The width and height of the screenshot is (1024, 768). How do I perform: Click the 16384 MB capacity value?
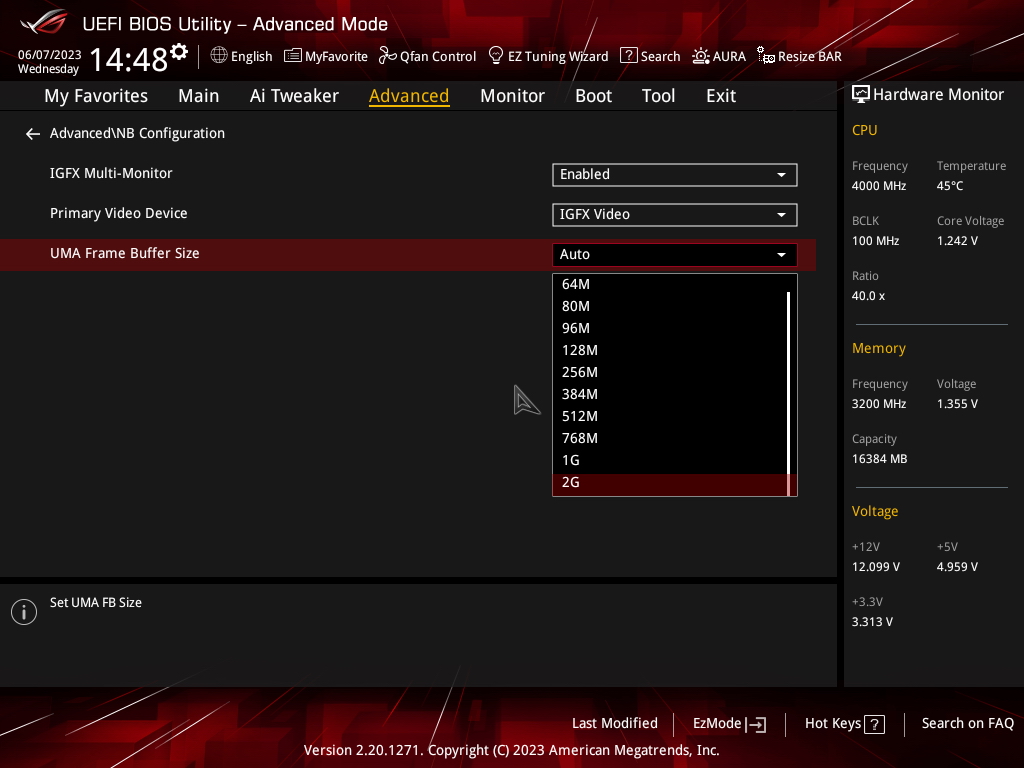[879, 459]
